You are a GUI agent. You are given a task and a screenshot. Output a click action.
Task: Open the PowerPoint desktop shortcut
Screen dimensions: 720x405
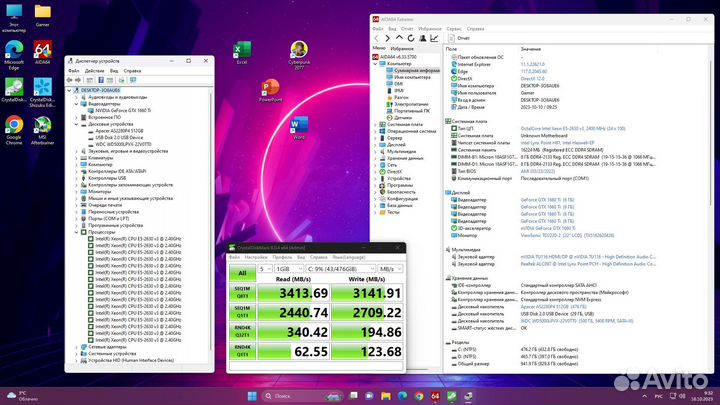(270, 89)
